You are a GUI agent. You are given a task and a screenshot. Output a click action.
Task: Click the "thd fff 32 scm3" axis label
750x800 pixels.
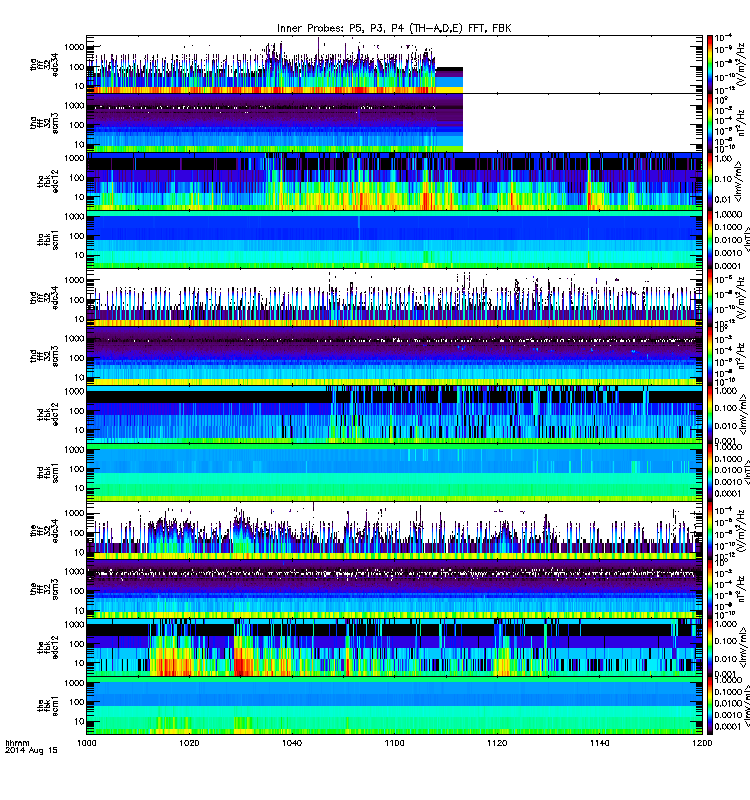click(44, 356)
